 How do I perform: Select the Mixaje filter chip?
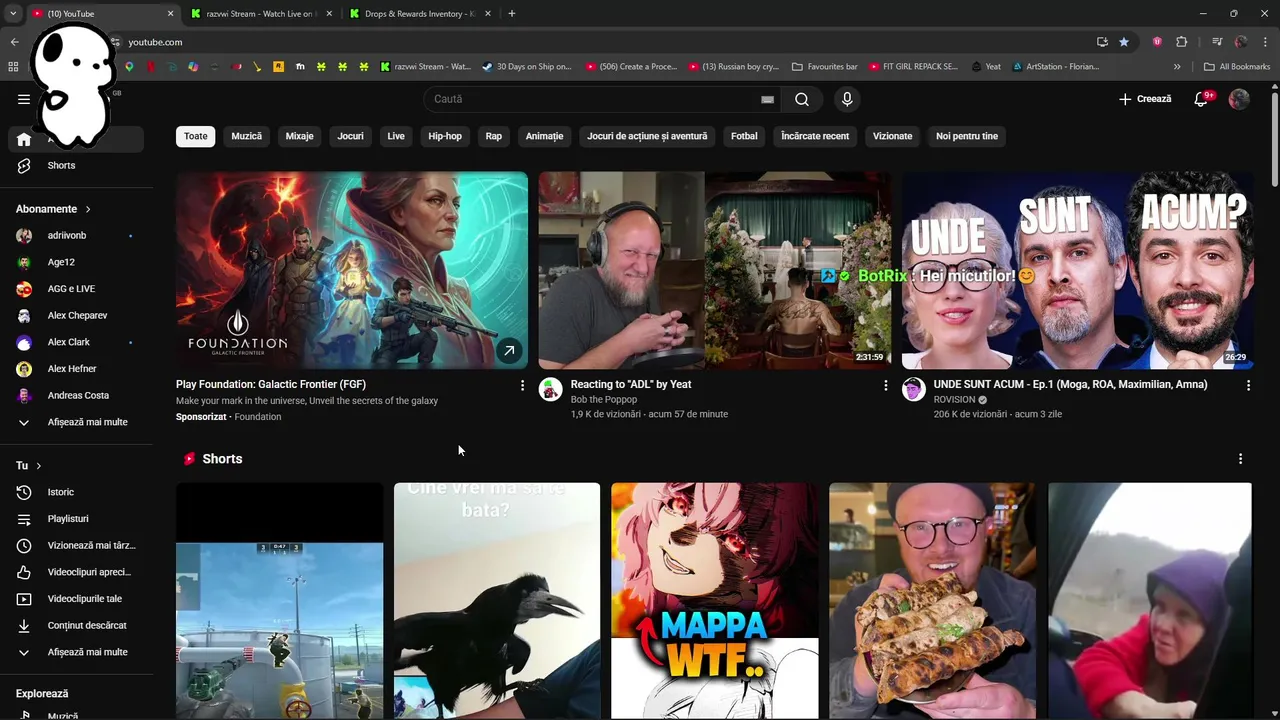300,136
